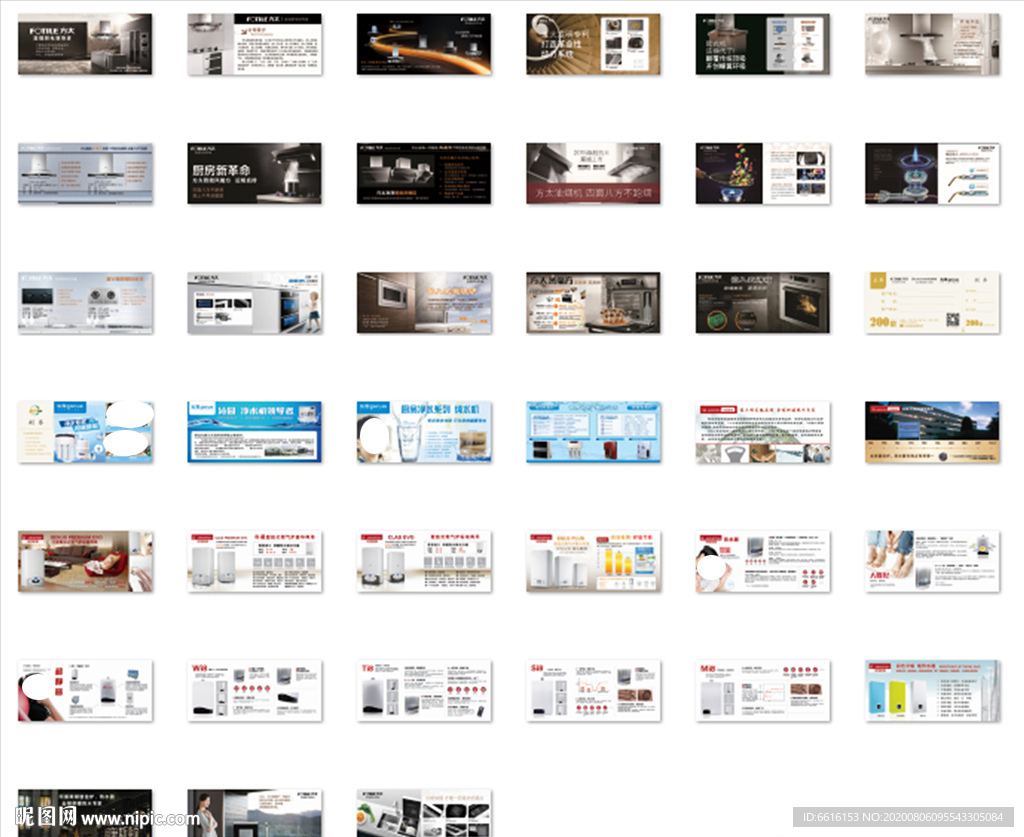This screenshot has height=837, width=1024.
Task: Select the kitchen sink accessories page
Action: click(x=424, y=813)
